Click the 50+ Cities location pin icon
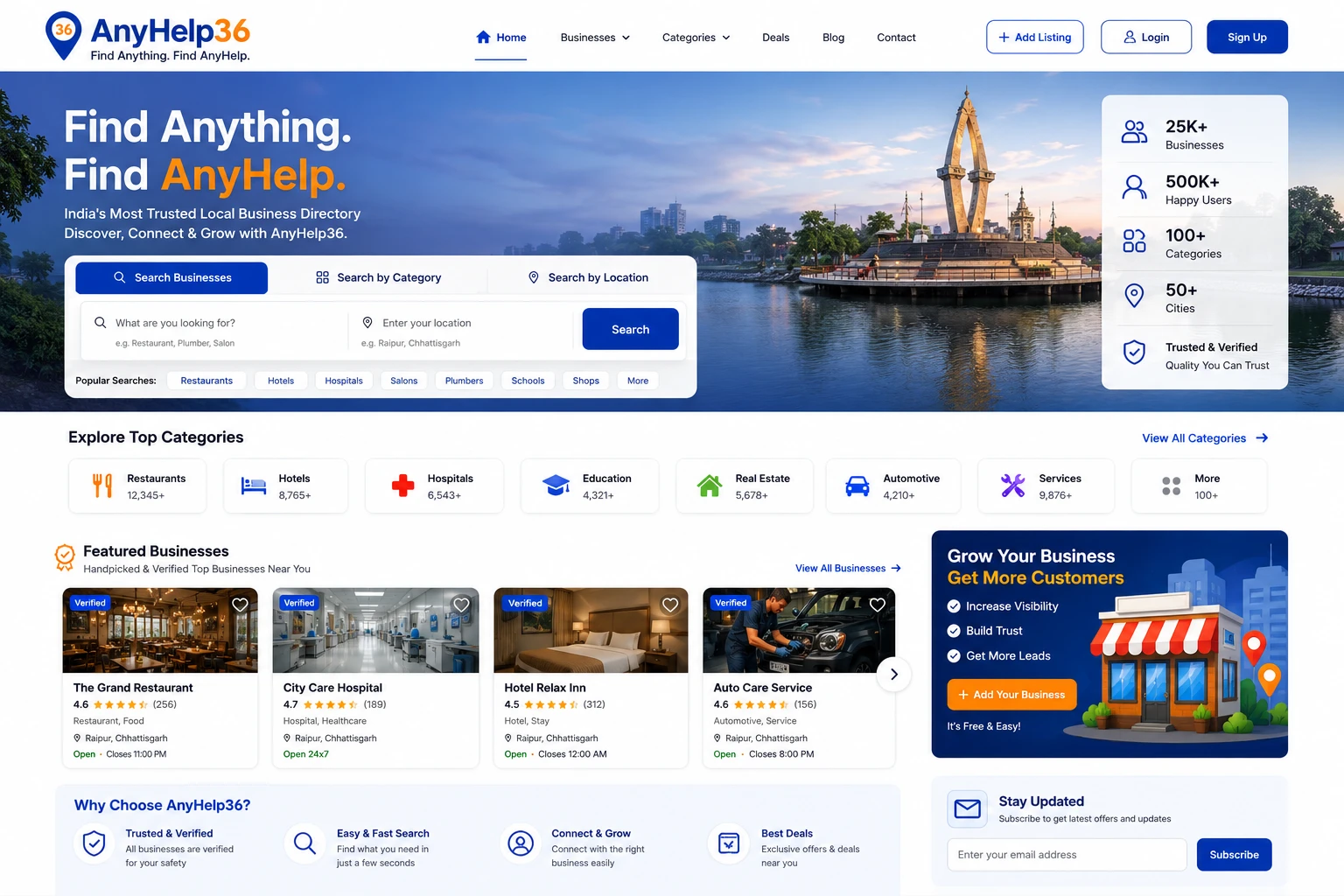1344x896 pixels. [x=1134, y=296]
